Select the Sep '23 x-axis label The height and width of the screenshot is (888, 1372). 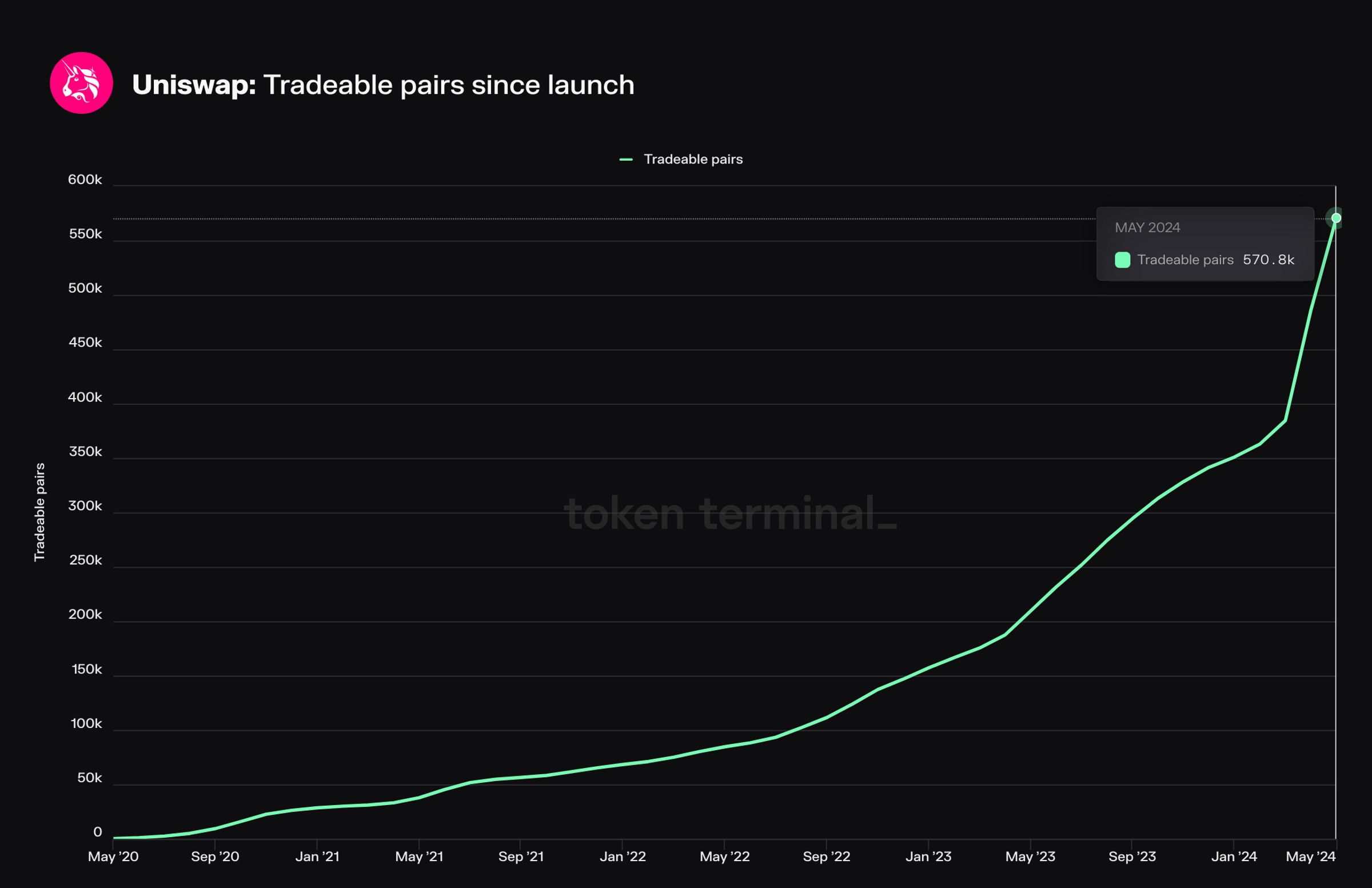pyautogui.click(x=1131, y=857)
